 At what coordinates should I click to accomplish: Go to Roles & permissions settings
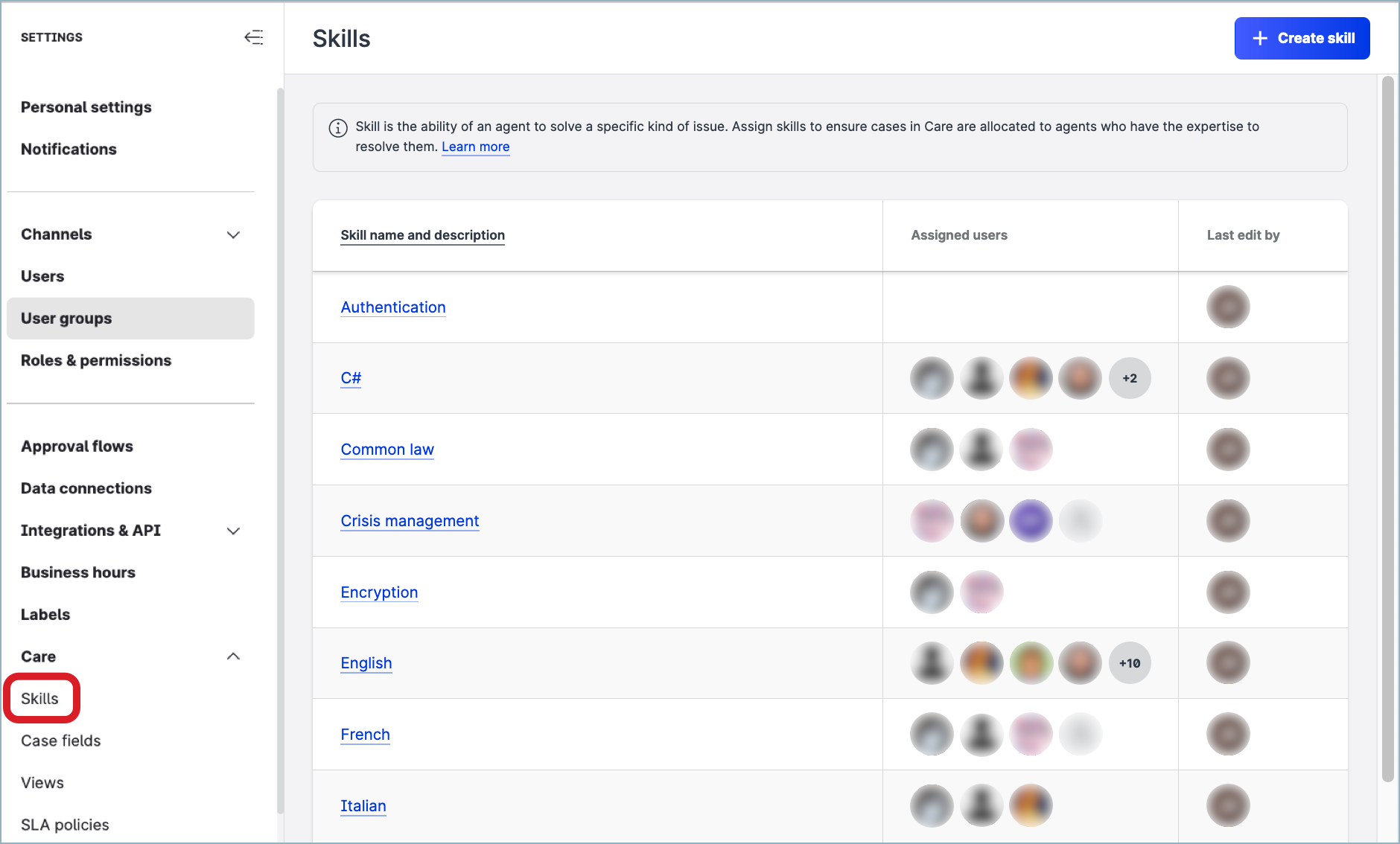click(96, 360)
